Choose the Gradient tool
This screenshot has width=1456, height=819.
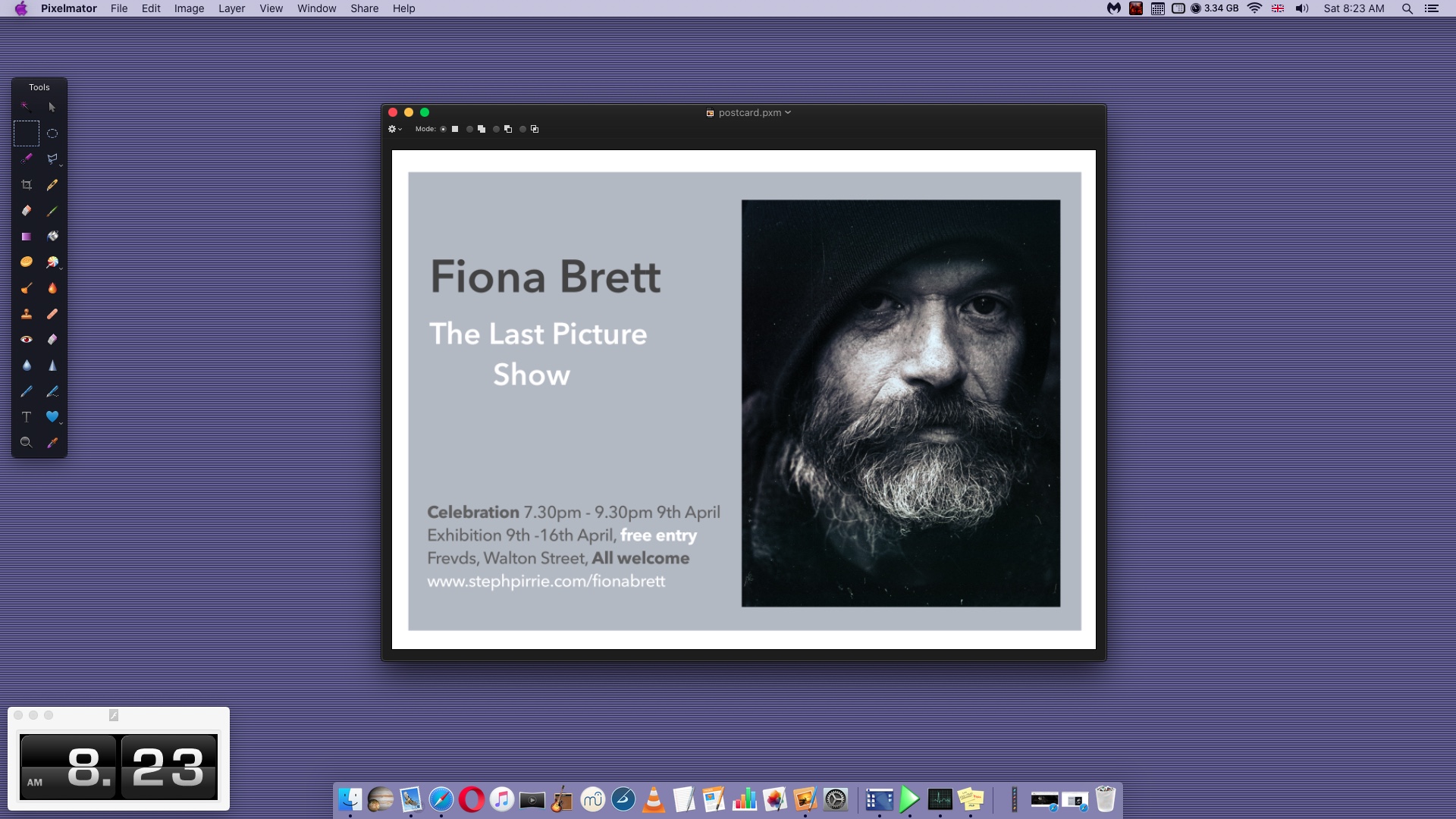click(27, 237)
